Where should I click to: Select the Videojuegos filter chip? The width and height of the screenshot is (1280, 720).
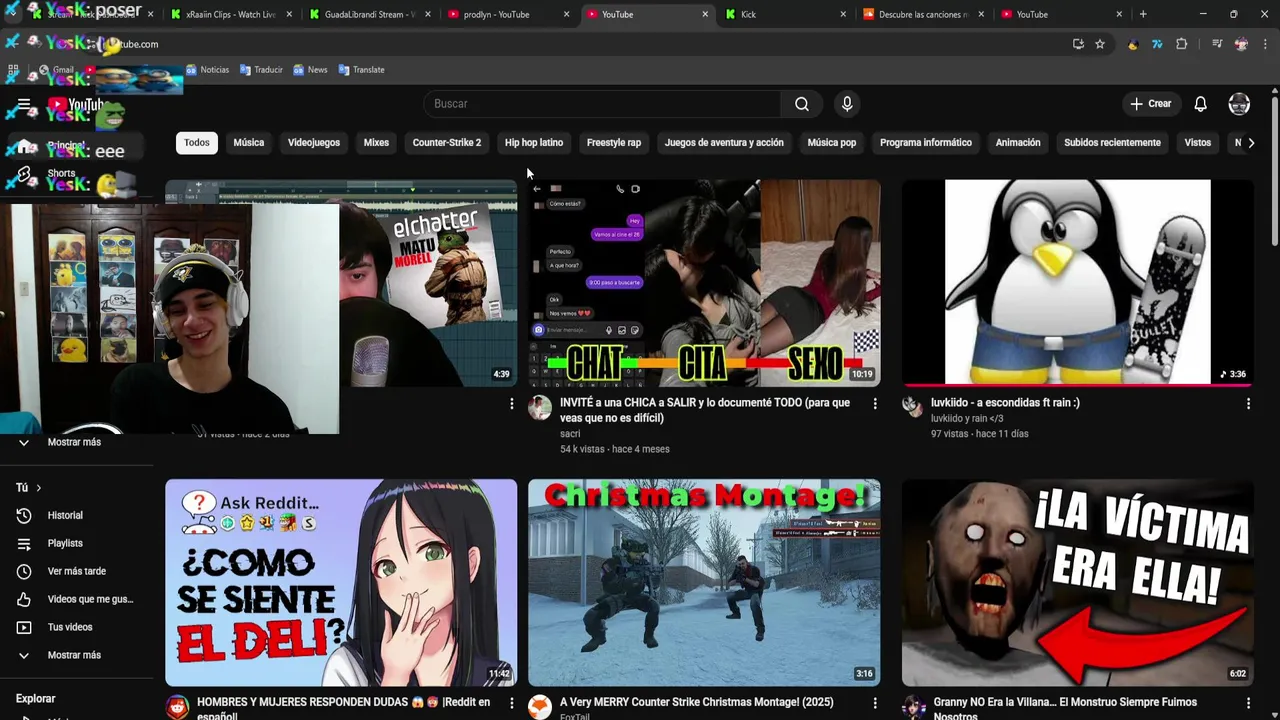click(x=314, y=143)
